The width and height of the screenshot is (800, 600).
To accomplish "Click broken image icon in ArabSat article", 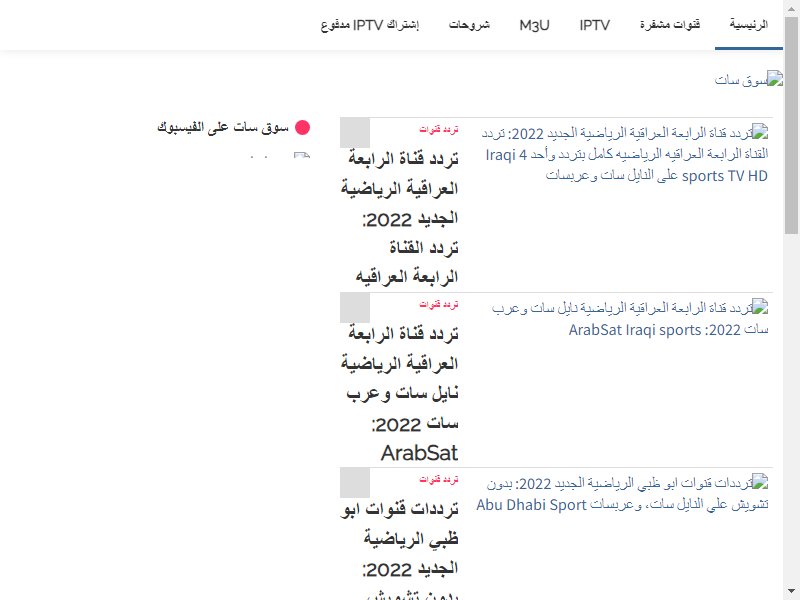I will (x=760, y=307).
